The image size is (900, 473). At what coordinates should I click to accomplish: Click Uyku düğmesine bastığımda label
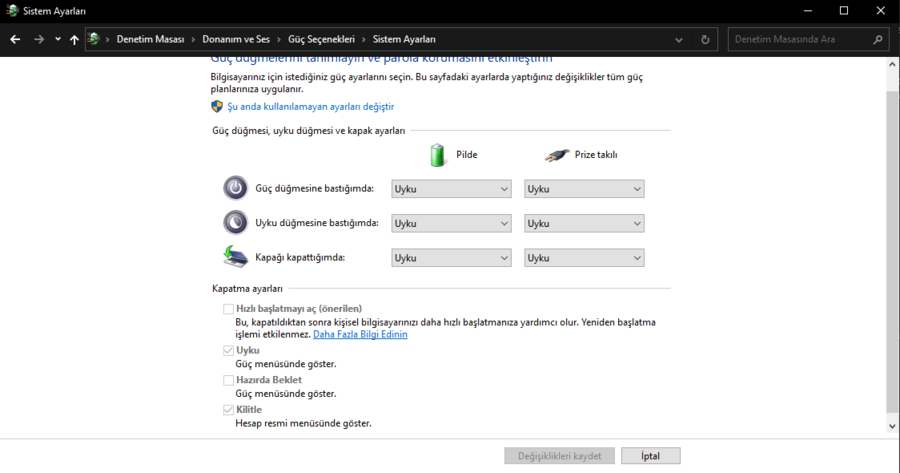317,223
